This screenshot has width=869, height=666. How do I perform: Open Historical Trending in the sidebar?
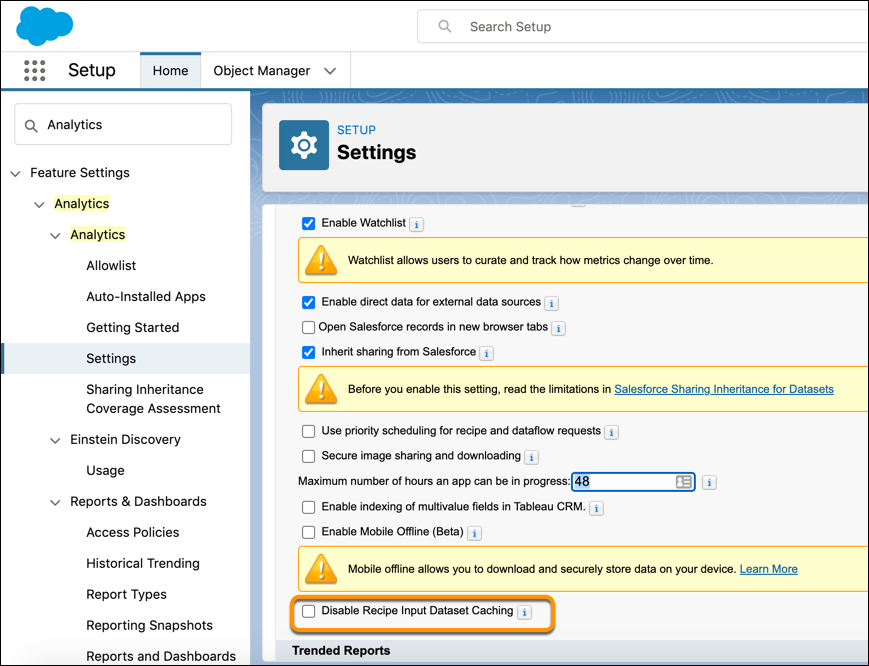tap(143, 563)
